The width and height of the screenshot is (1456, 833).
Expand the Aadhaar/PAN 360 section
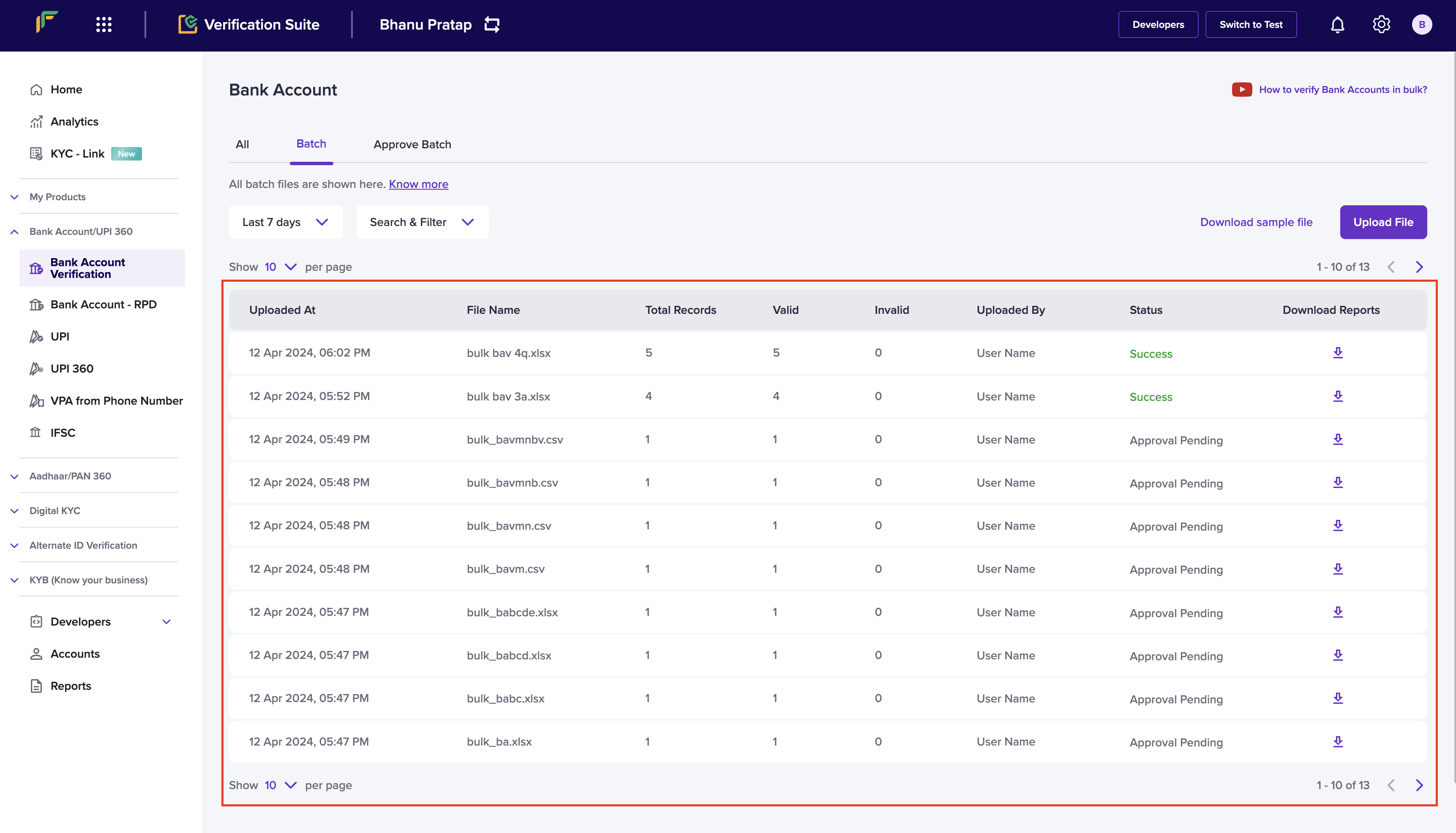tap(70, 476)
